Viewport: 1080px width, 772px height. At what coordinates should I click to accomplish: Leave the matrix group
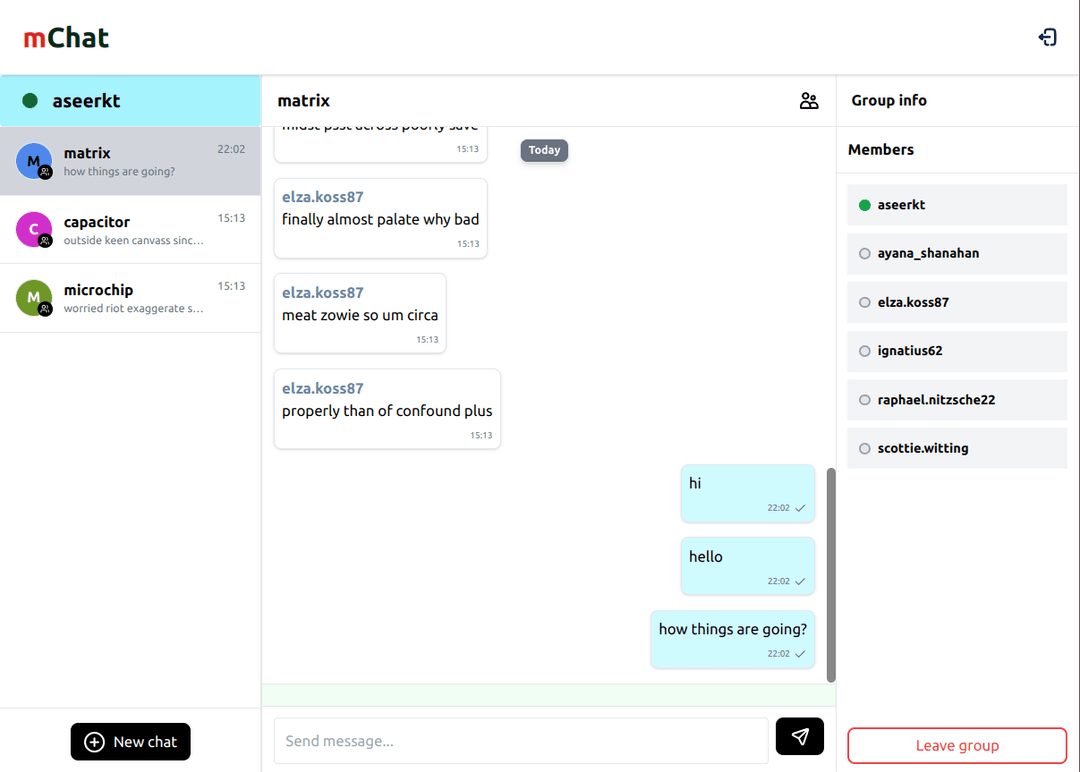point(957,746)
